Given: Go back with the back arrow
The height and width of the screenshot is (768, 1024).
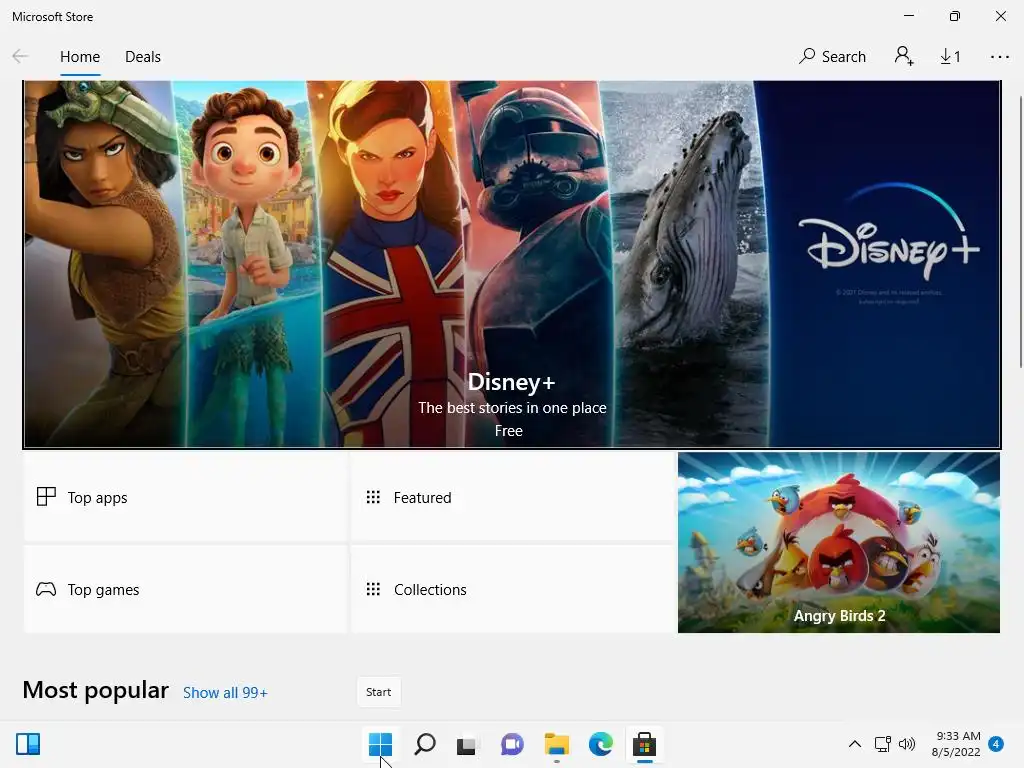Looking at the screenshot, I should point(20,57).
